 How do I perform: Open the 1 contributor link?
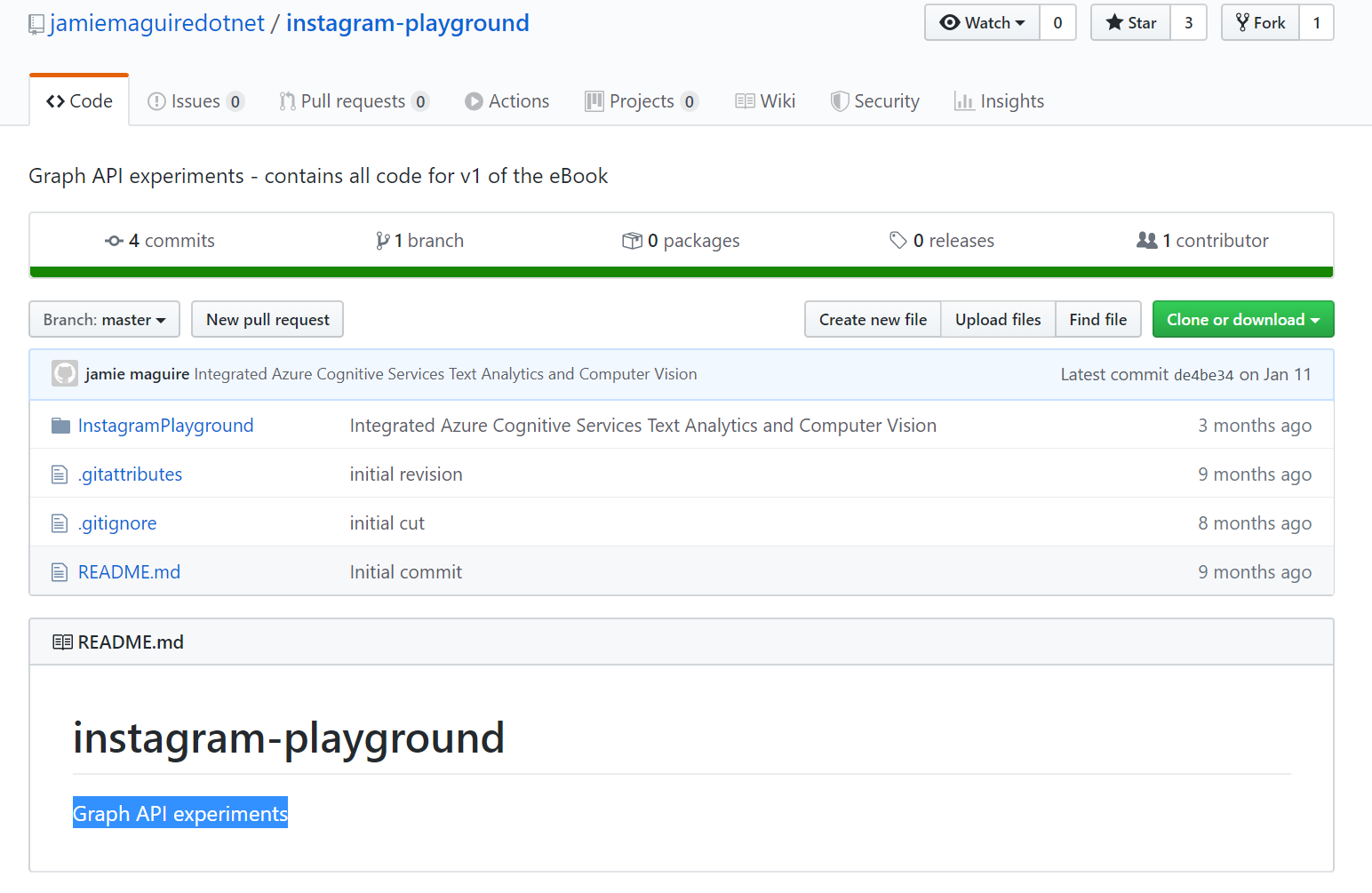tap(1202, 241)
